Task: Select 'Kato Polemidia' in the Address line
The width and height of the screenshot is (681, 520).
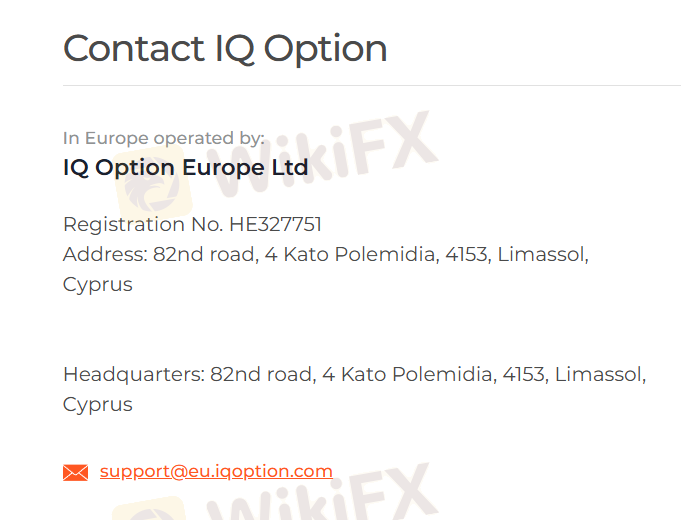Action: 361,254
